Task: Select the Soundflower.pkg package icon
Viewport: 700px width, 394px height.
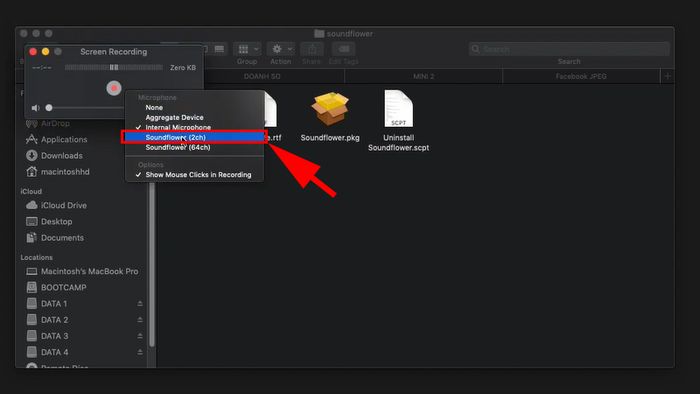Action: pos(330,109)
